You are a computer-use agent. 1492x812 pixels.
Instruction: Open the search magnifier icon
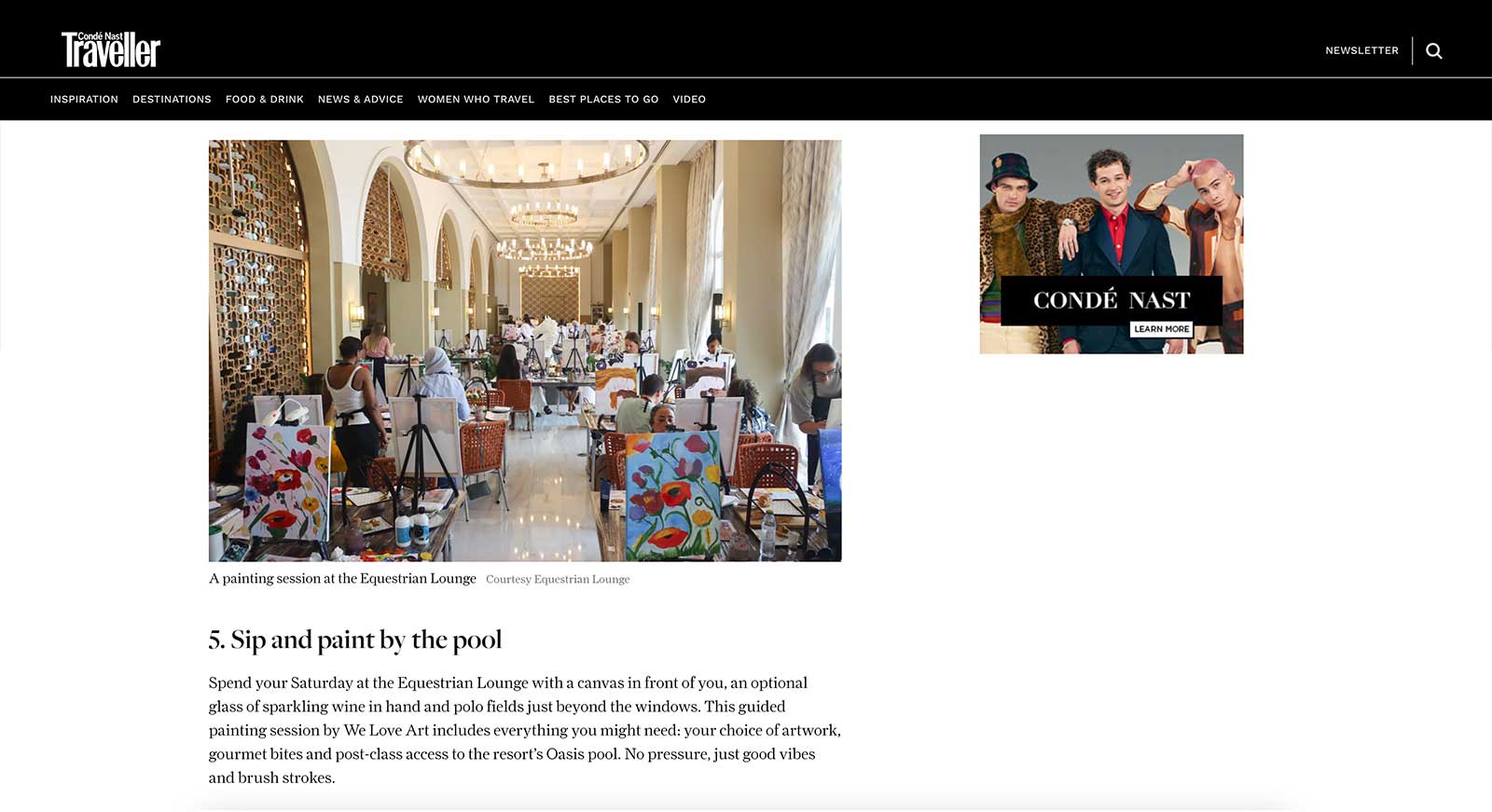click(1434, 51)
